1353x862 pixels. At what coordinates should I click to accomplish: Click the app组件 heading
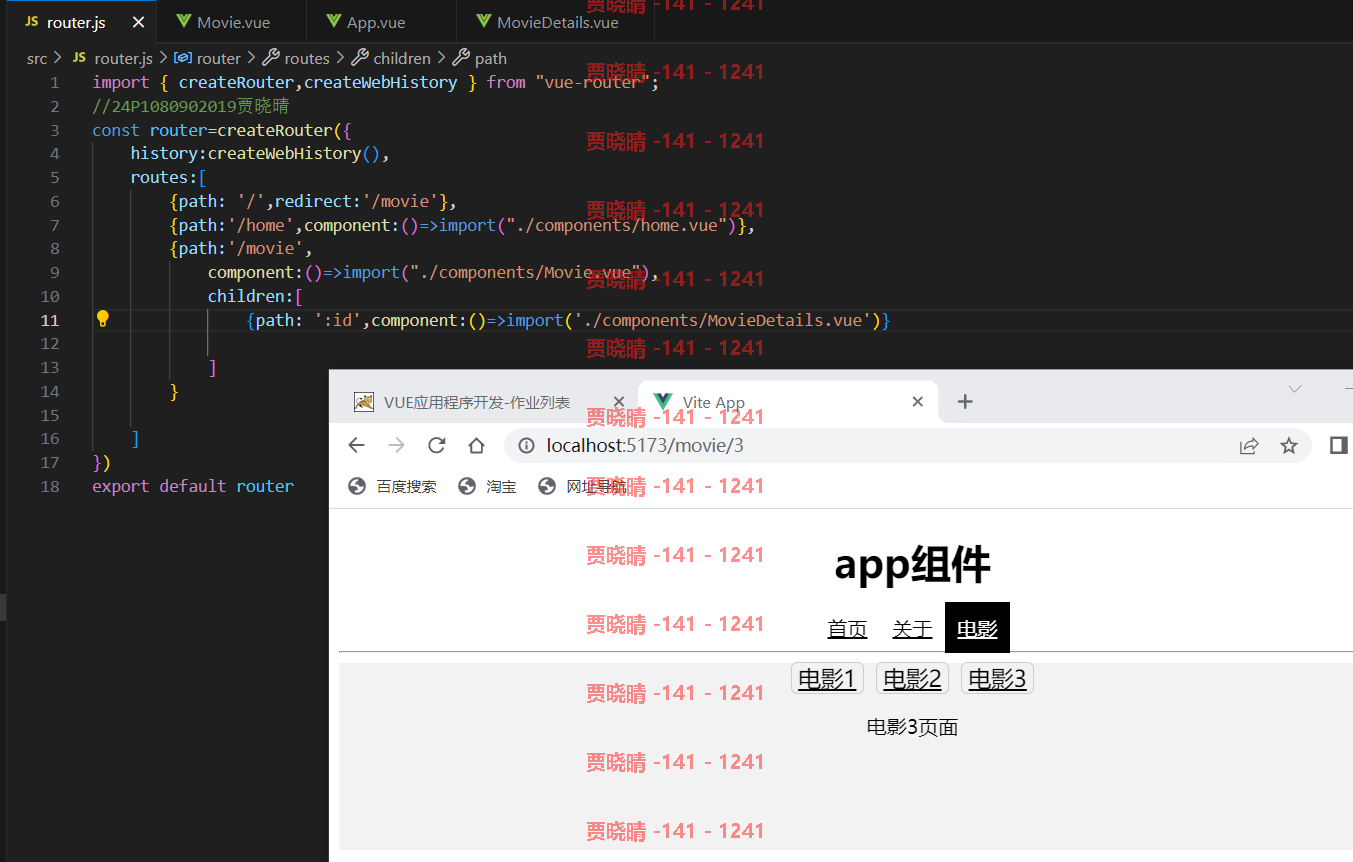pos(912,564)
